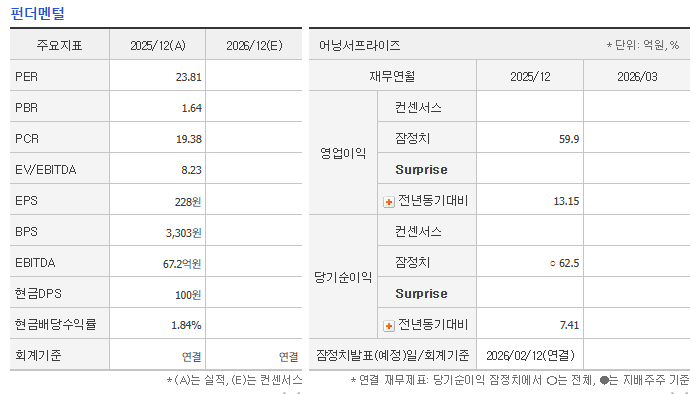The image size is (699, 394).
Task: Select the EPS value 228원
Action: coord(188,201)
